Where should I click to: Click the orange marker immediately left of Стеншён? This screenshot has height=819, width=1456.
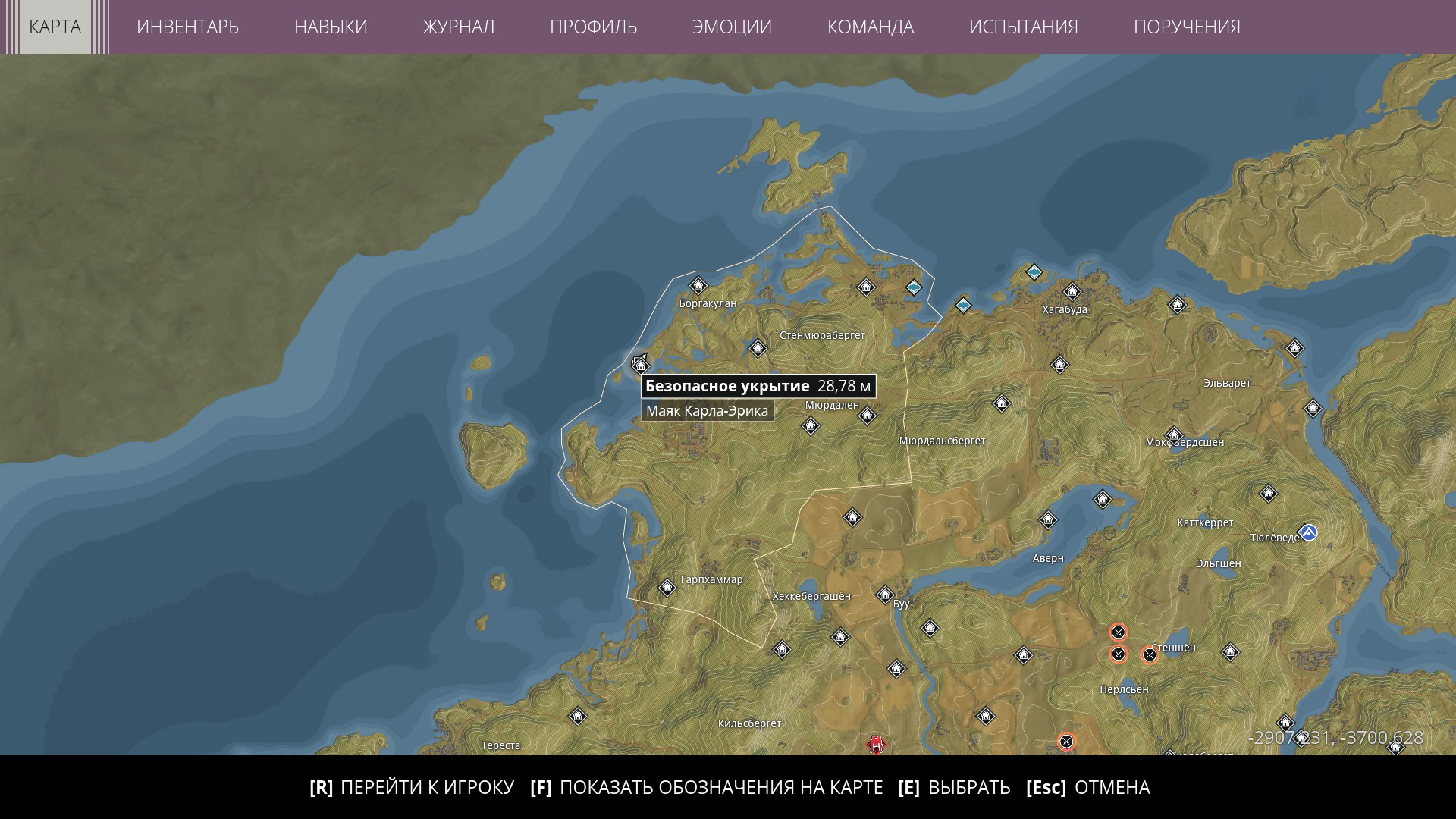[1150, 654]
